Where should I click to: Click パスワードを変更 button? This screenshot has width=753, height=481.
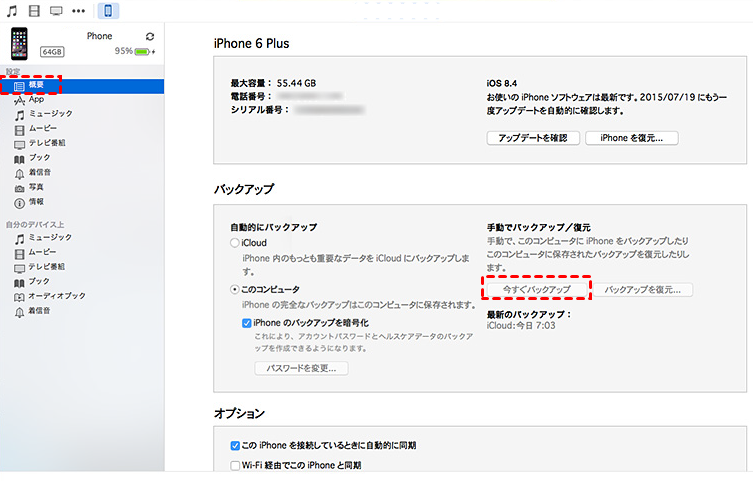pyautogui.click(x=302, y=368)
